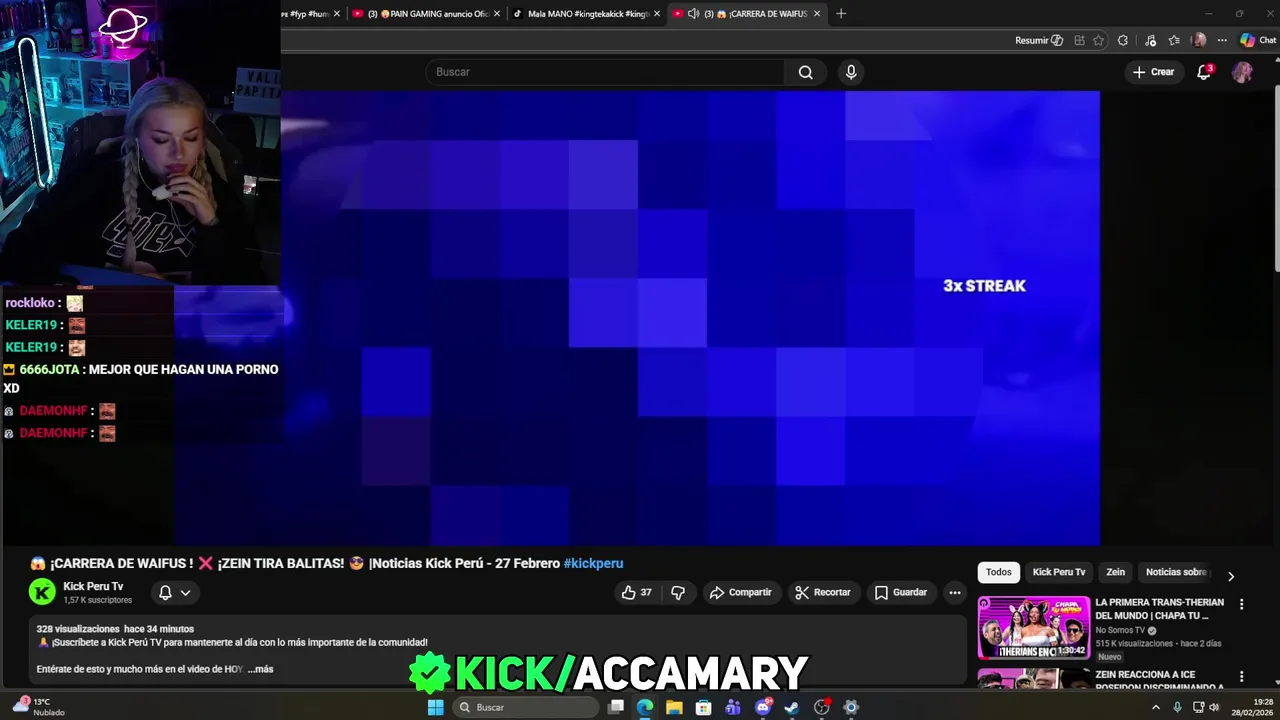
Task: Open the ZEIN REACCIONA A ICE video title
Action: click(x=1159, y=680)
